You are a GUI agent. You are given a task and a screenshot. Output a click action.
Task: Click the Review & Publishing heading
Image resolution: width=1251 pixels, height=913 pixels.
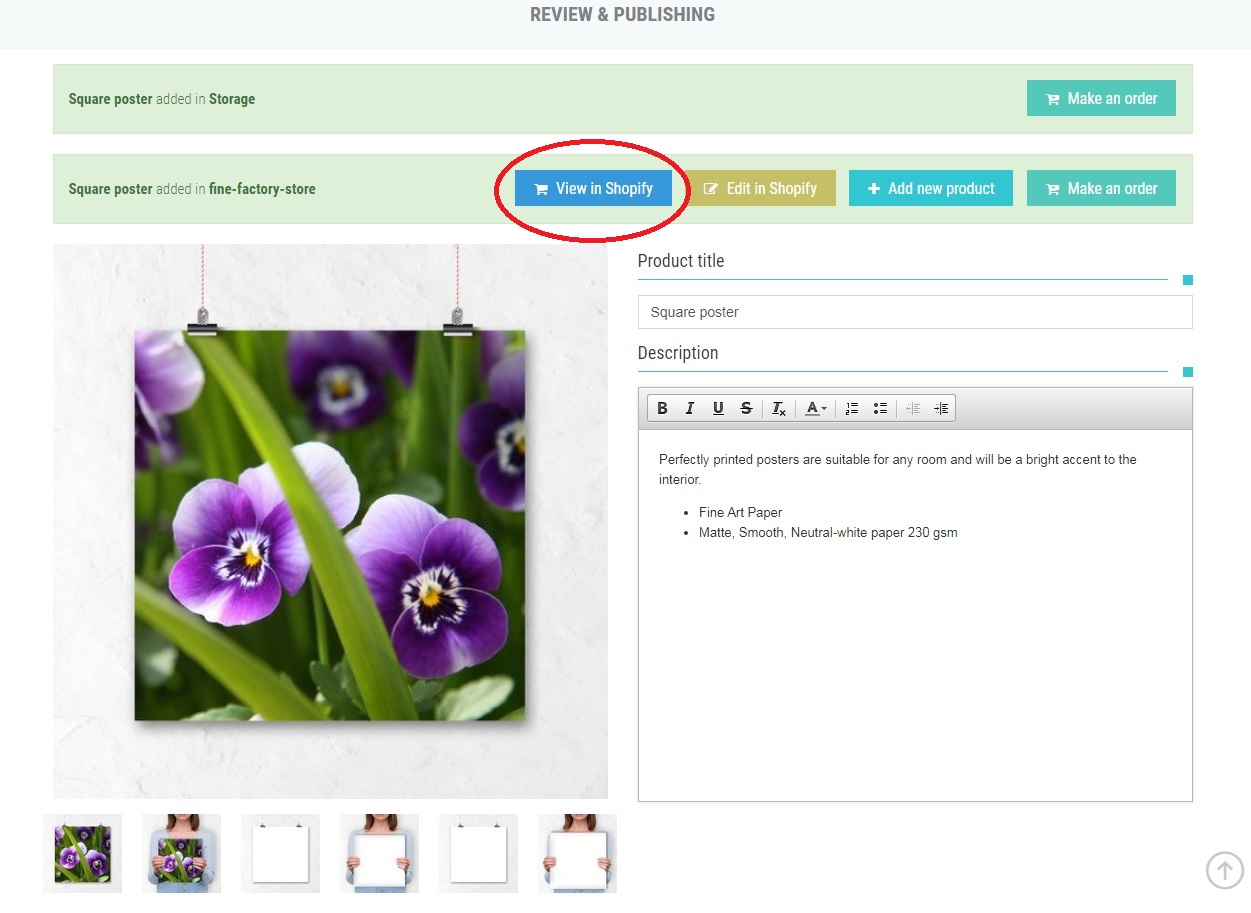click(x=622, y=15)
